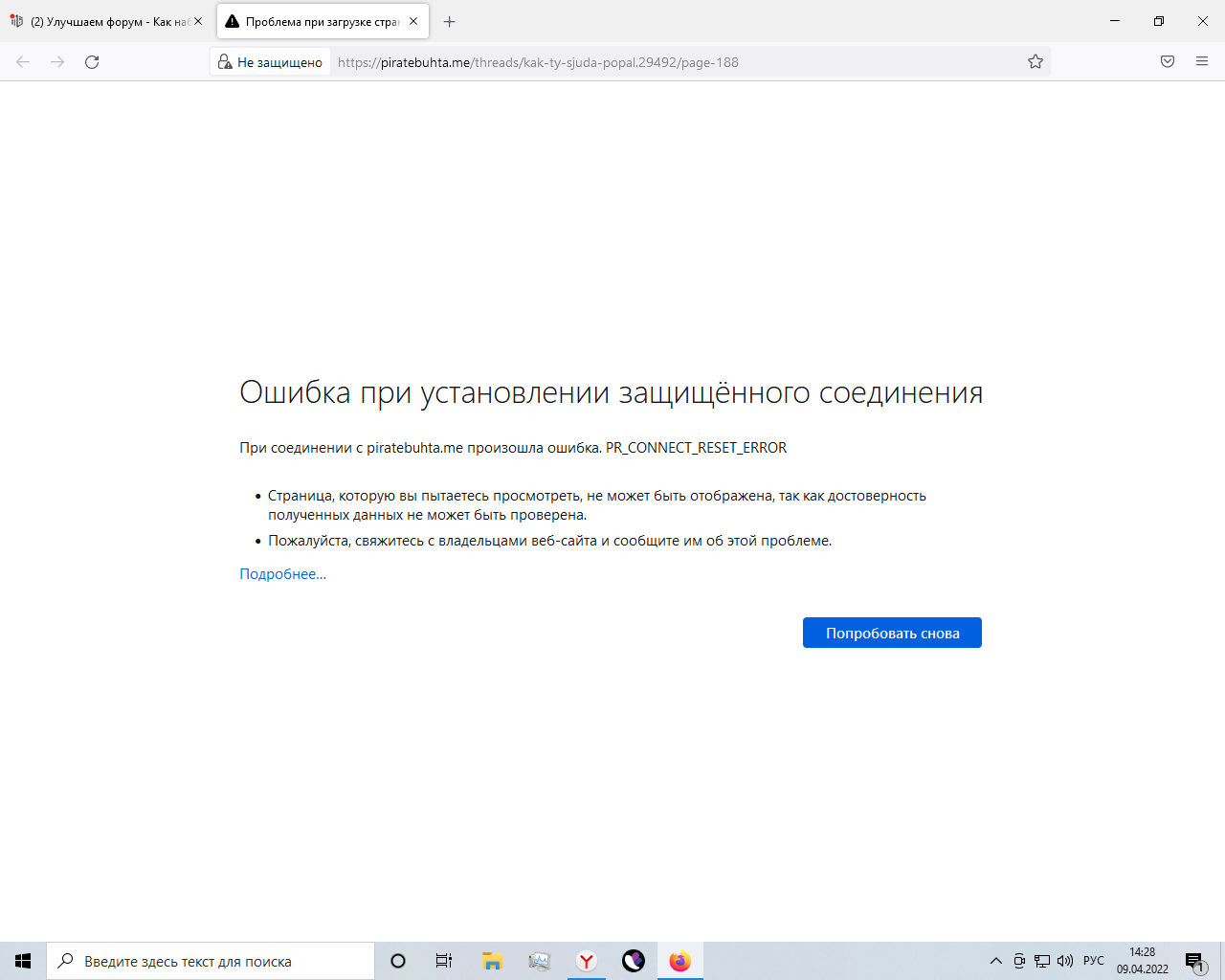Open File Explorer from taskbar

click(x=492, y=961)
